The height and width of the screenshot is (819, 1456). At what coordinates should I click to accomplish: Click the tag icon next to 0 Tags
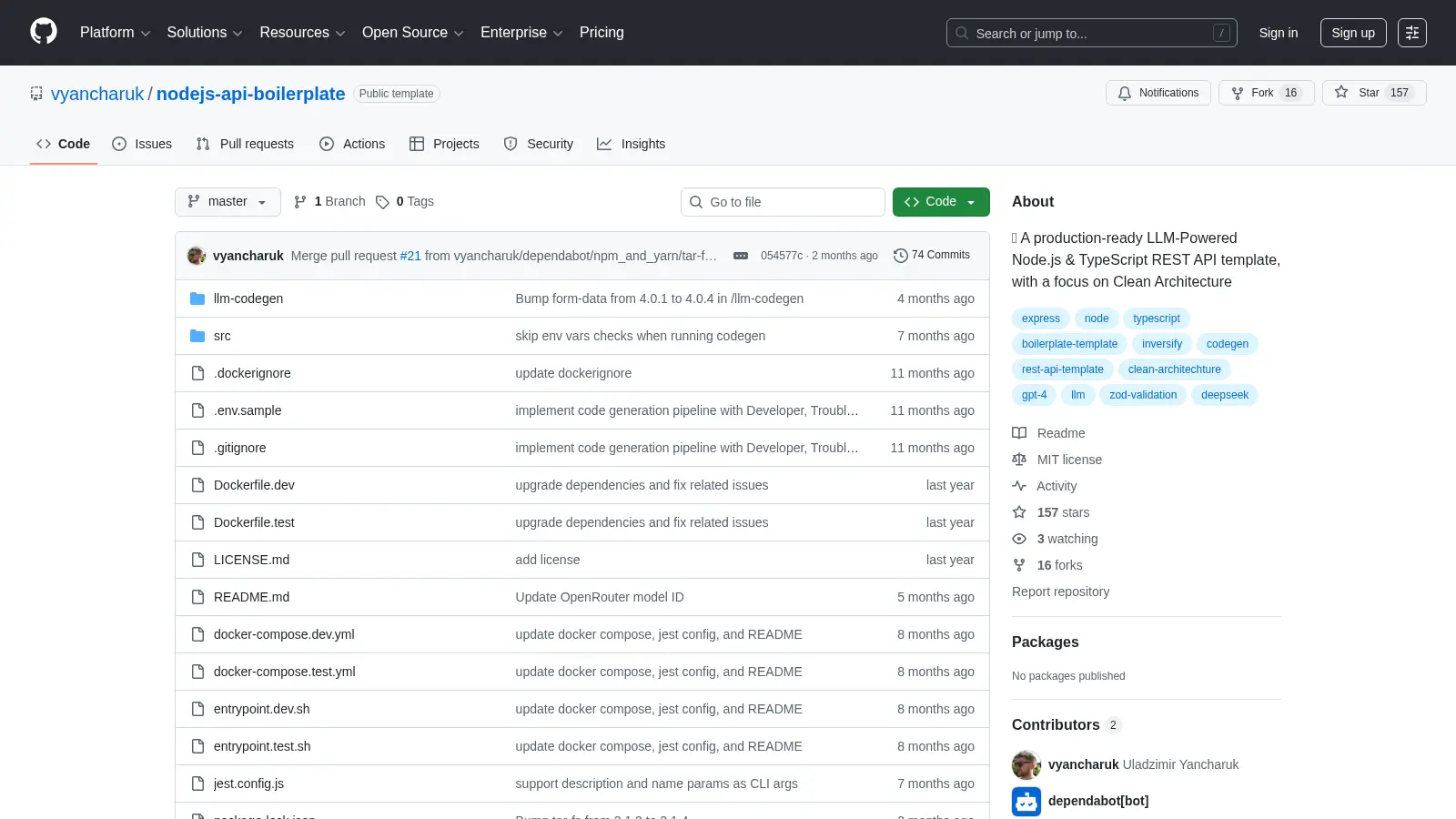(x=382, y=202)
